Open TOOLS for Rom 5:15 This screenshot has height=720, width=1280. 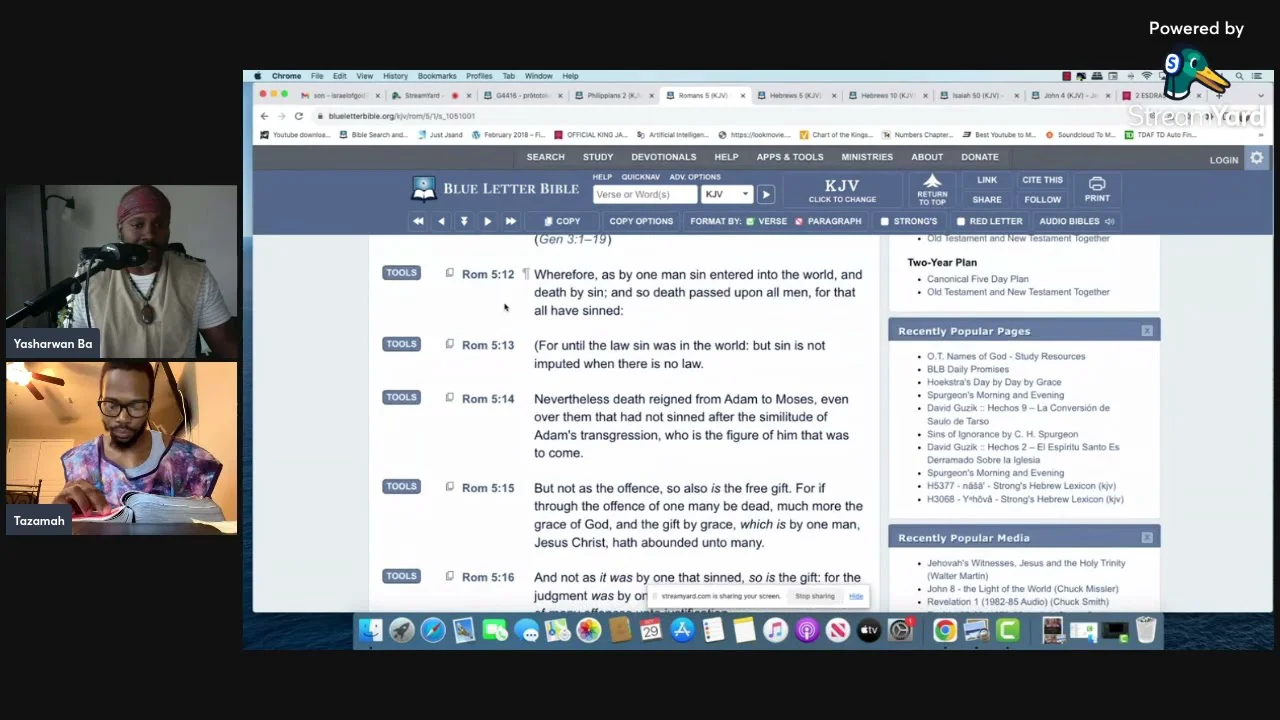[401, 486]
